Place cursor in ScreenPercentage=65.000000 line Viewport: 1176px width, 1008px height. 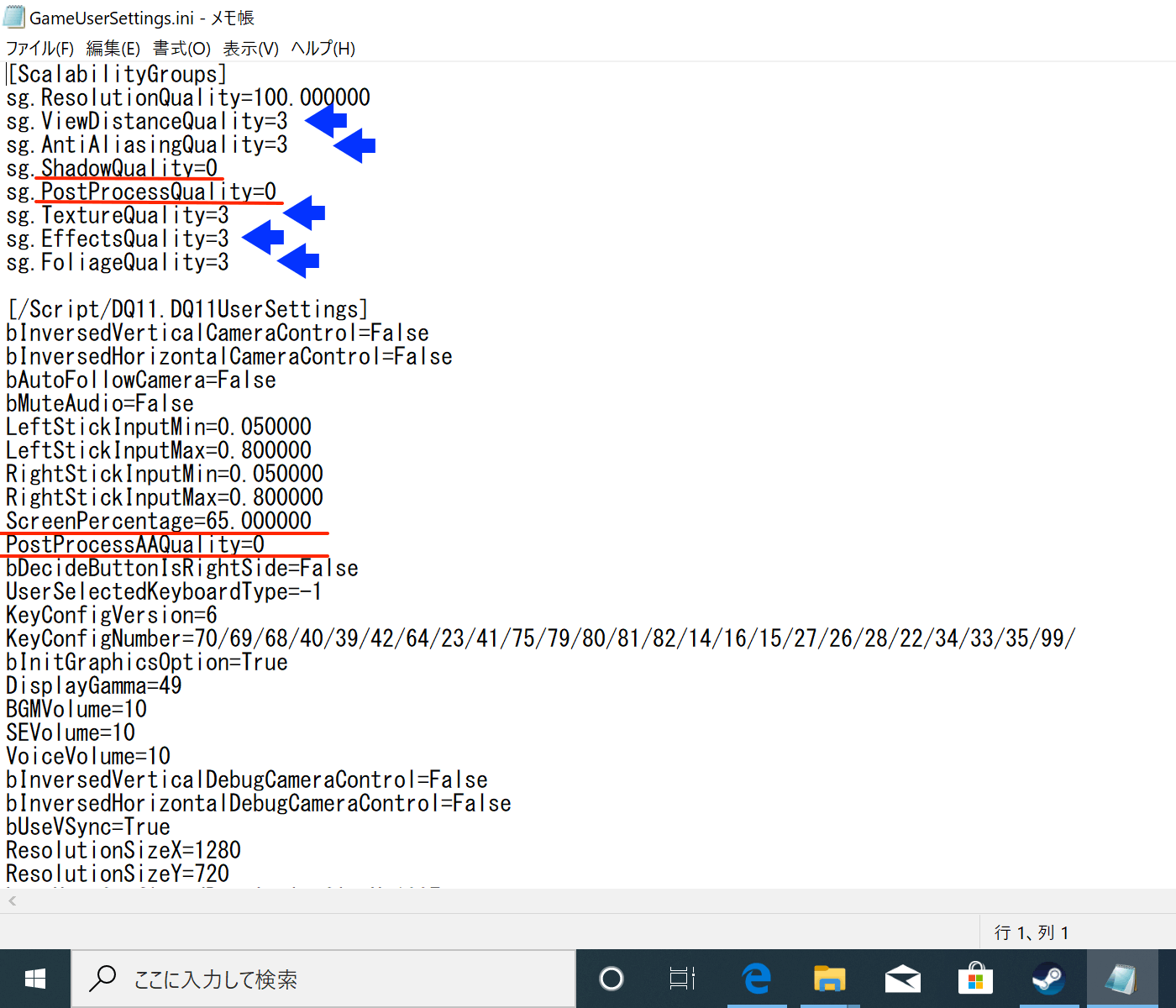point(159,521)
